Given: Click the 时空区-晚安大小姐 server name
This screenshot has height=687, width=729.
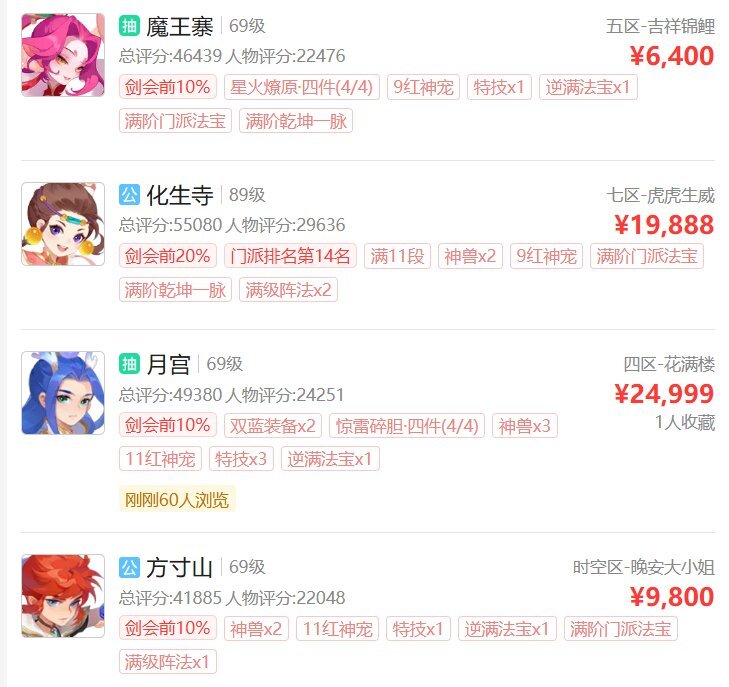Looking at the screenshot, I should coord(643,567).
